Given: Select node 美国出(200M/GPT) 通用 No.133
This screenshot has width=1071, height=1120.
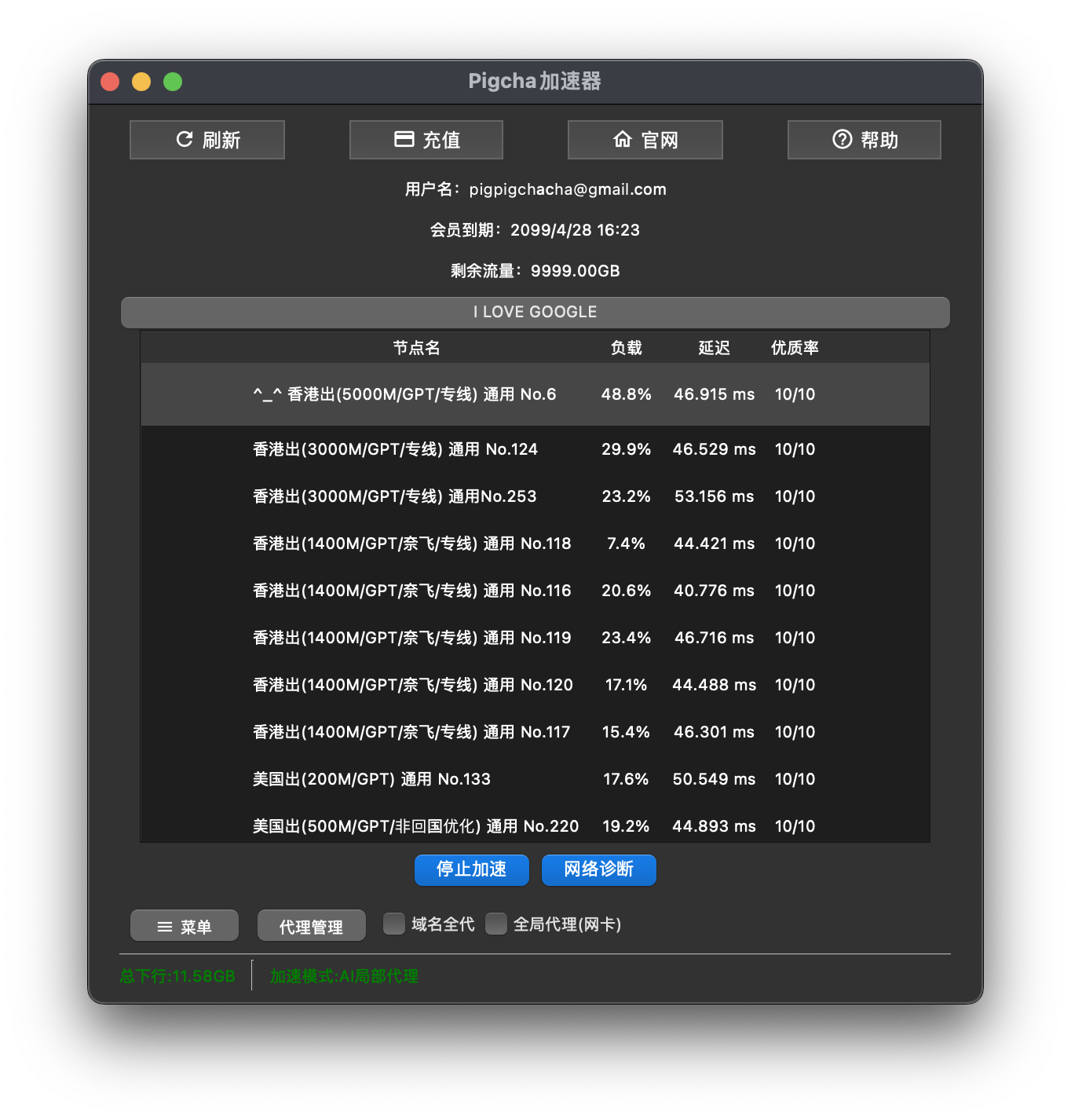Looking at the screenshot, I should click(535, 779).
